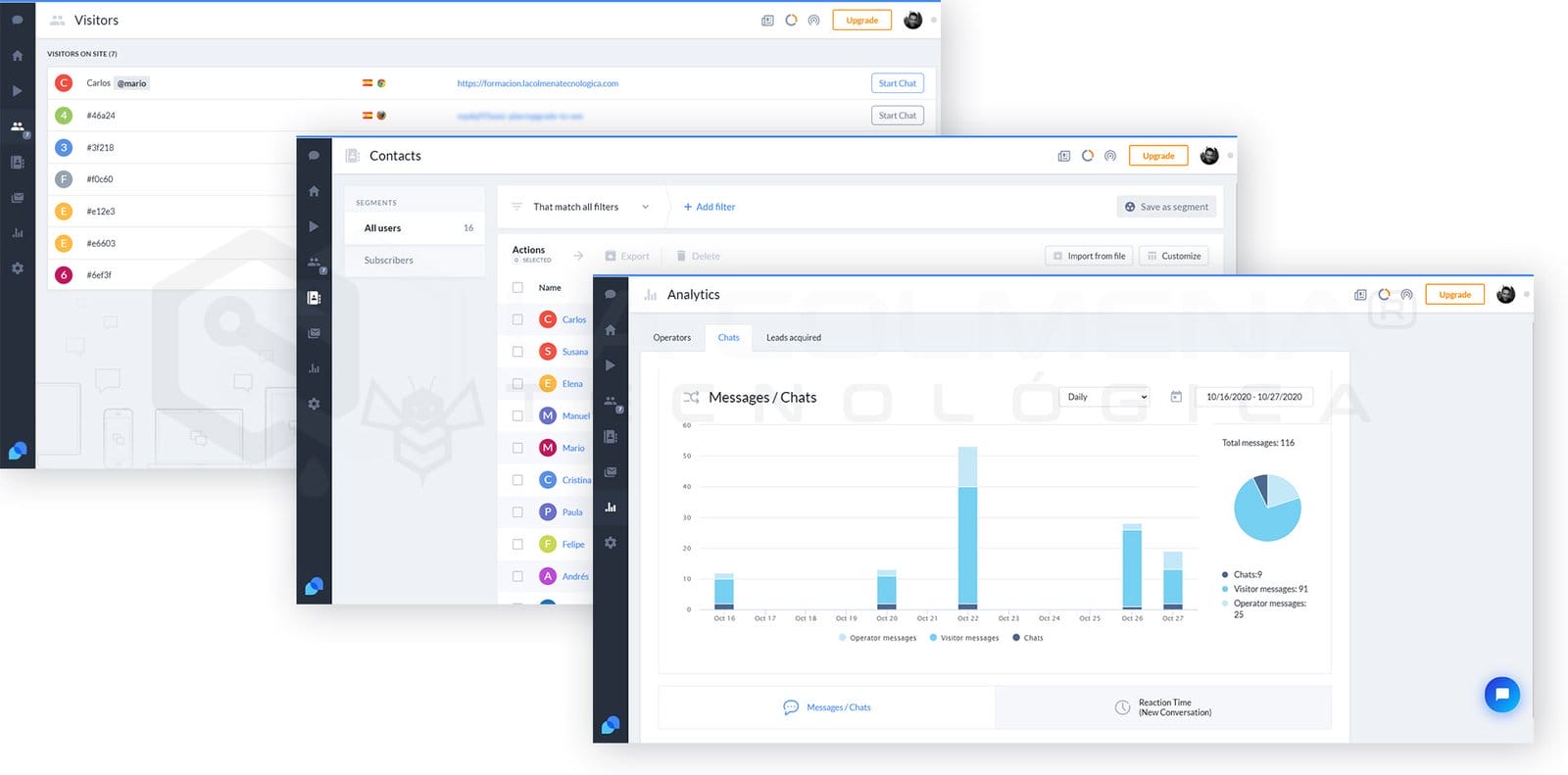This screenshot has width=1568, height=775.
Task: Switch to Operators tab in Analytics
Action: 672,338
